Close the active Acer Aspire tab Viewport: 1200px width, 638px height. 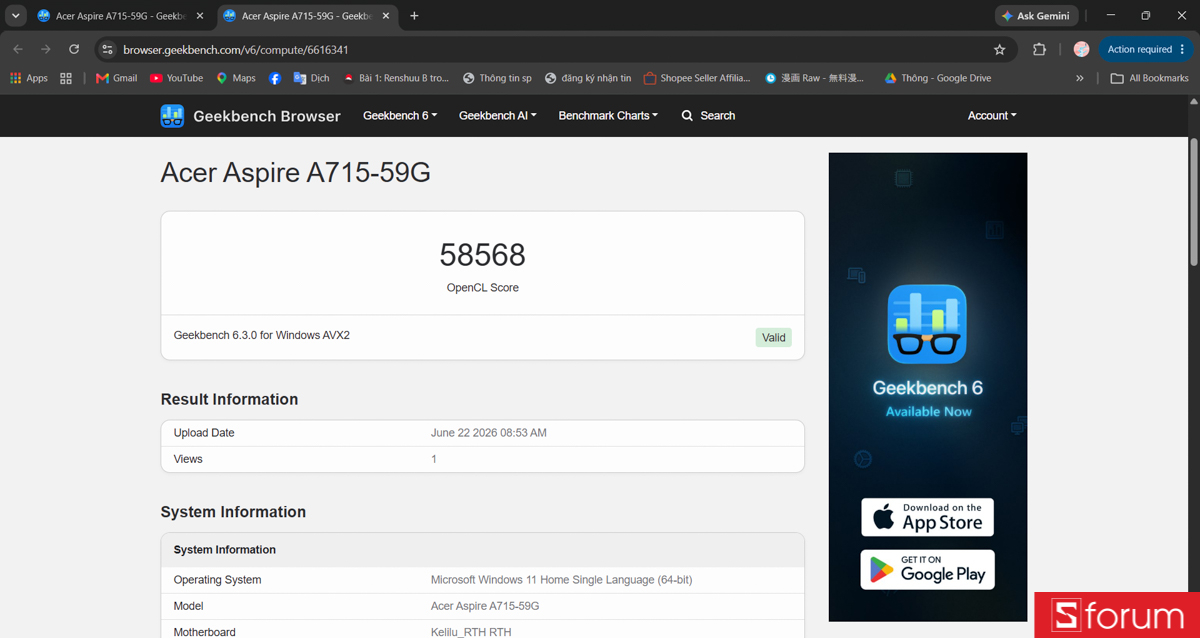point(386,16)
